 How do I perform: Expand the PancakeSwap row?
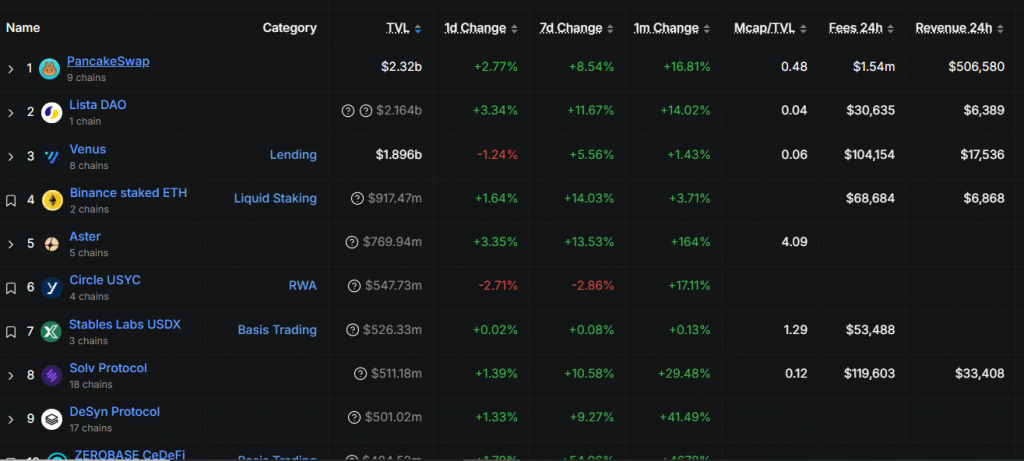coord(11,69)
